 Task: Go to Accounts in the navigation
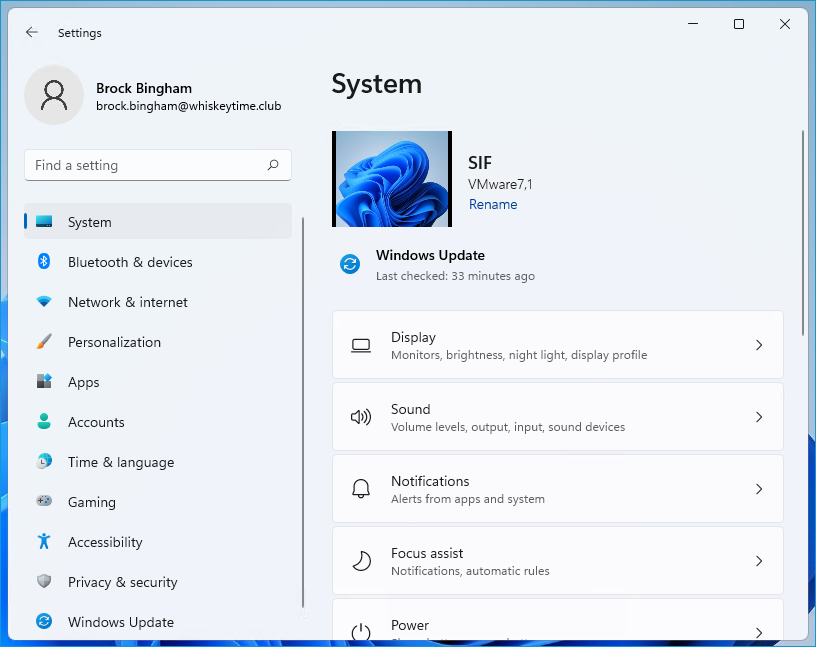tap(96, 422)
